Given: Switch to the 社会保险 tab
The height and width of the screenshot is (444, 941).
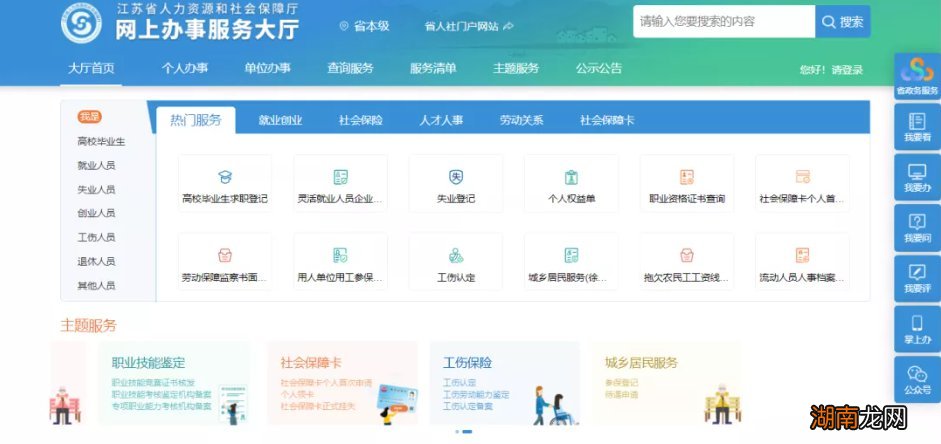Looking at the screenshot, I should coord(361,120).
